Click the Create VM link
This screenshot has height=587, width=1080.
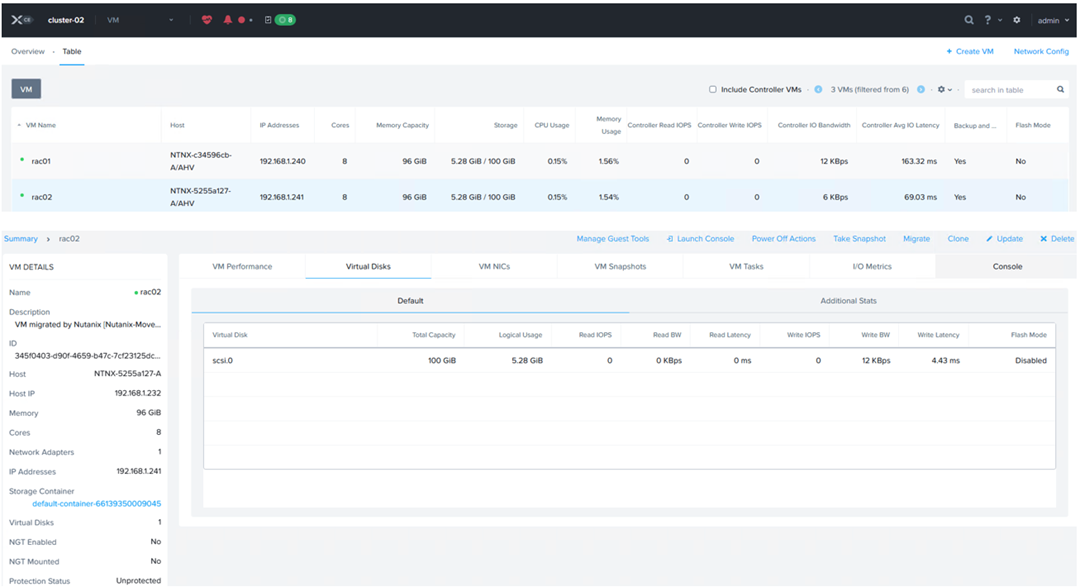pyautogui.click(x=970, y=51)
